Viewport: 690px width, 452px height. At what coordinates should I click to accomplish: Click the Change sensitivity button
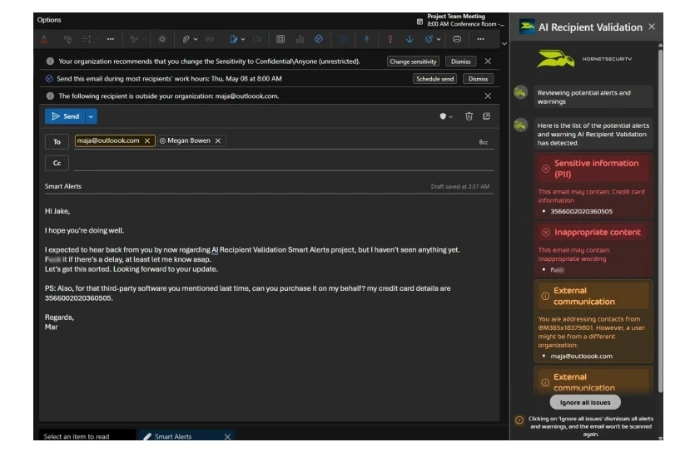pos(413,61)
